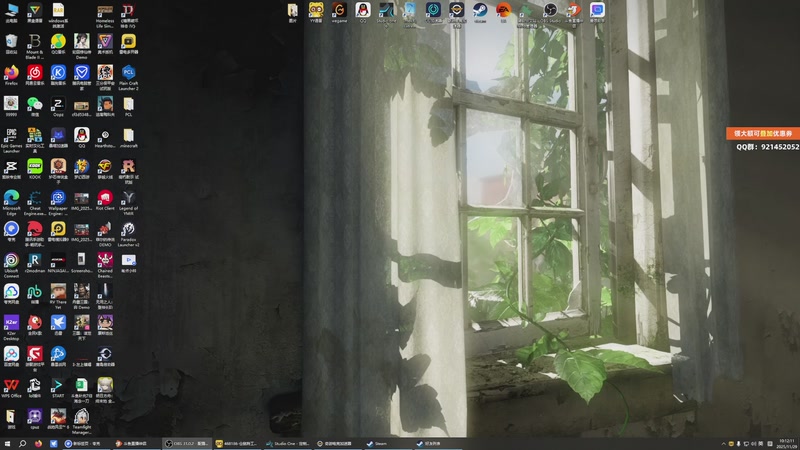This screenshot has height=450, width=800.
Task: Open the Windows Start menu
Action: 7,444
